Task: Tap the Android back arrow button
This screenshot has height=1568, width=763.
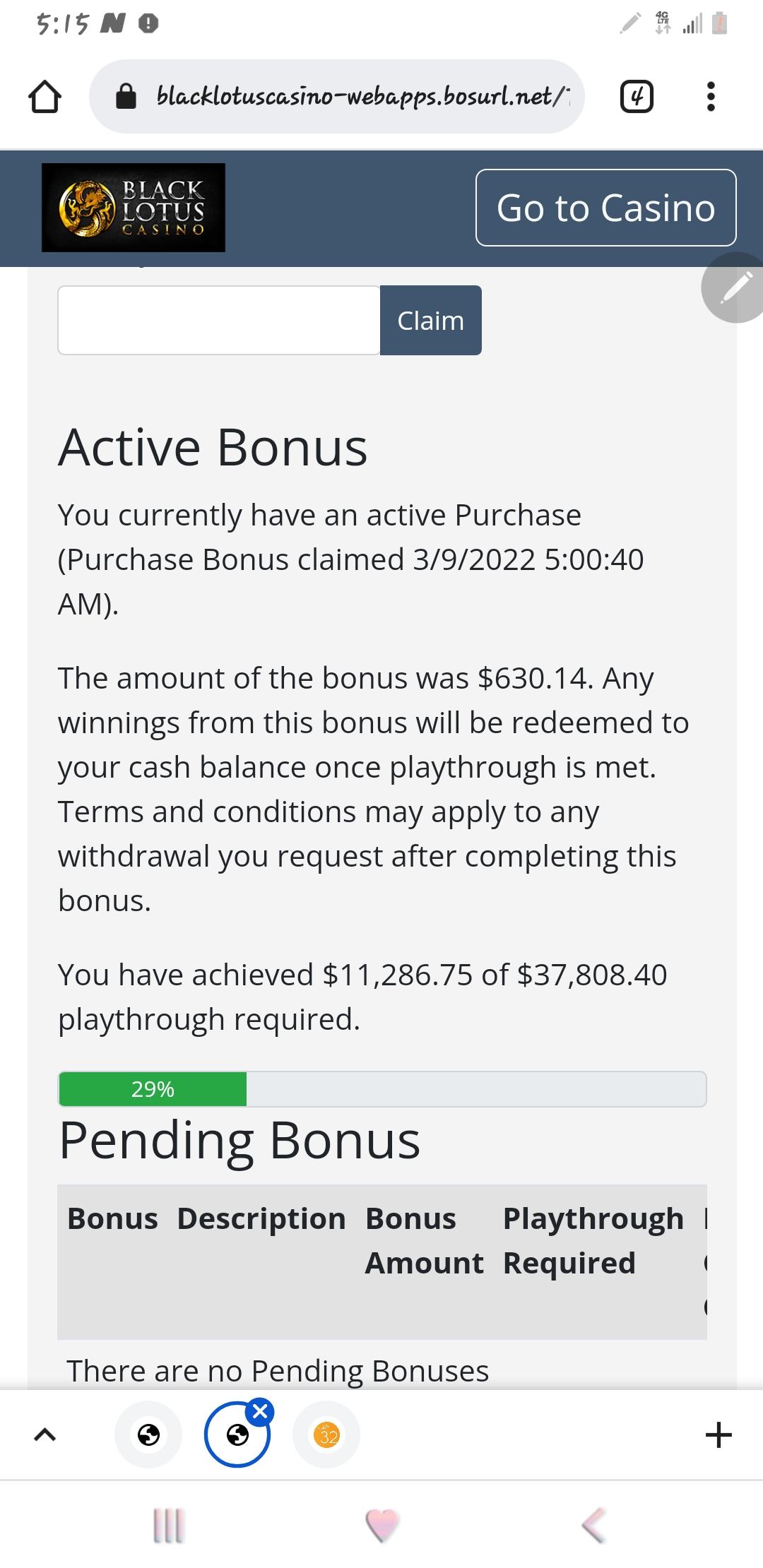Action: pos(594,1526)
